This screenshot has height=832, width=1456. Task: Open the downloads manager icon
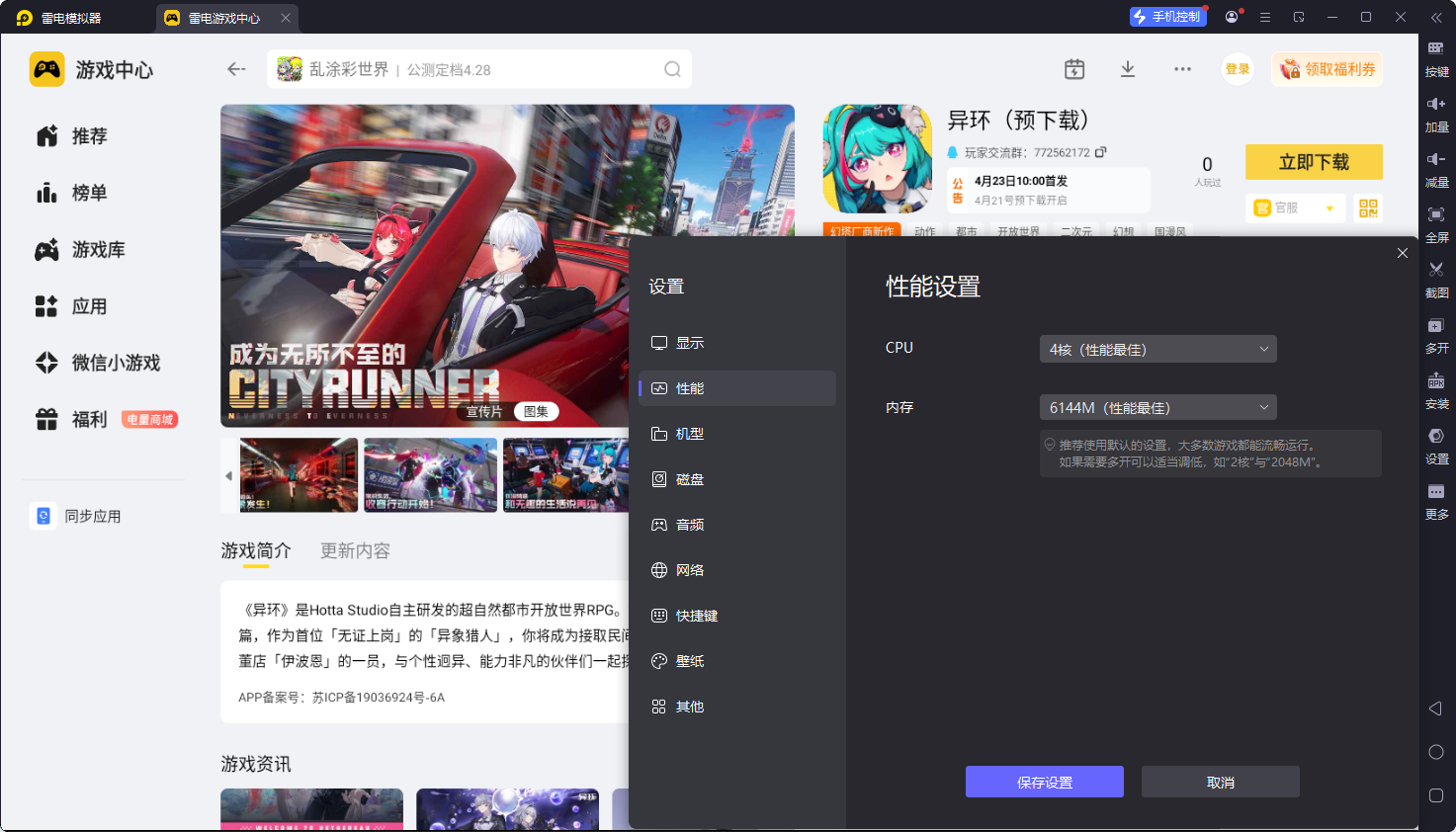(1128, 69)
